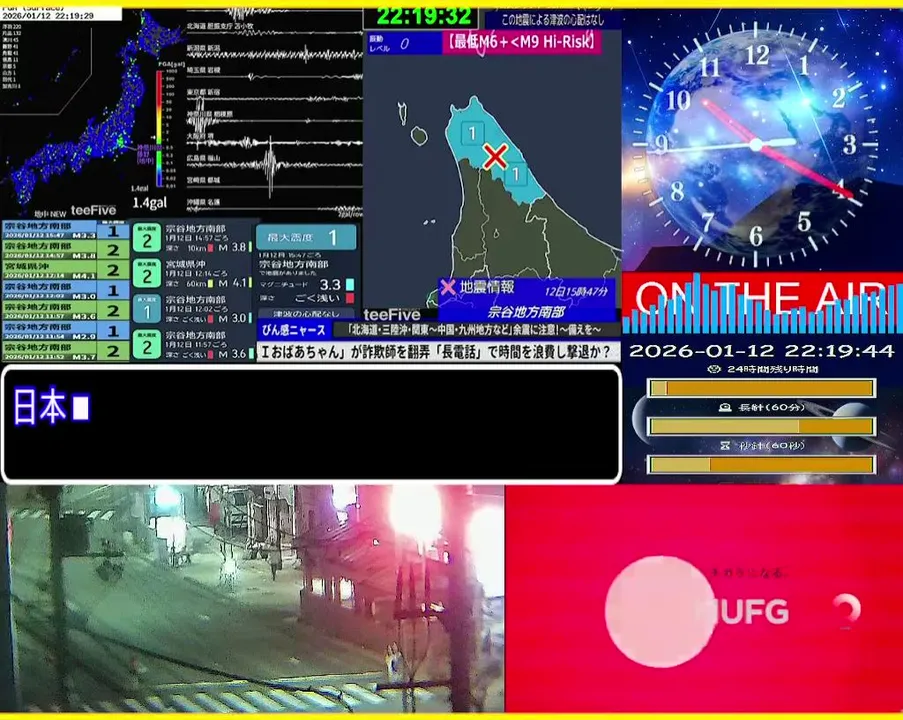Viewport: 903px width, 720px height.
Task: Click the yellow depth square in the 60km row
Action: [210, 283]
